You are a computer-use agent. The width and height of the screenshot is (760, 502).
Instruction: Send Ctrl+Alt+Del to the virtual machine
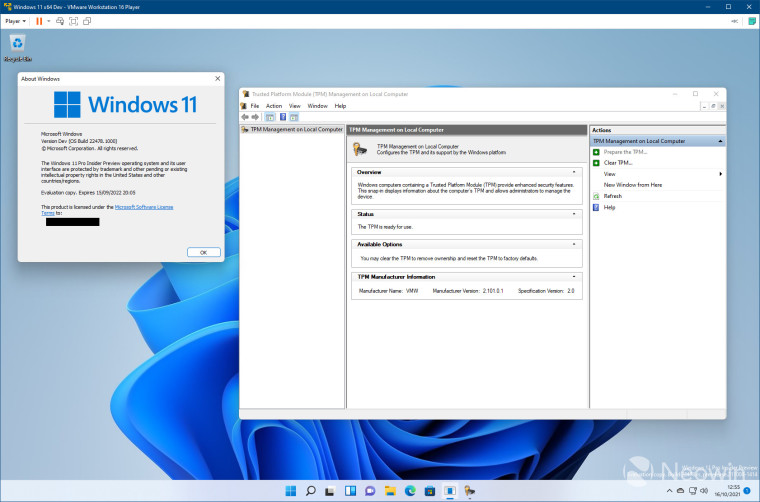click(x=60, y=21)
